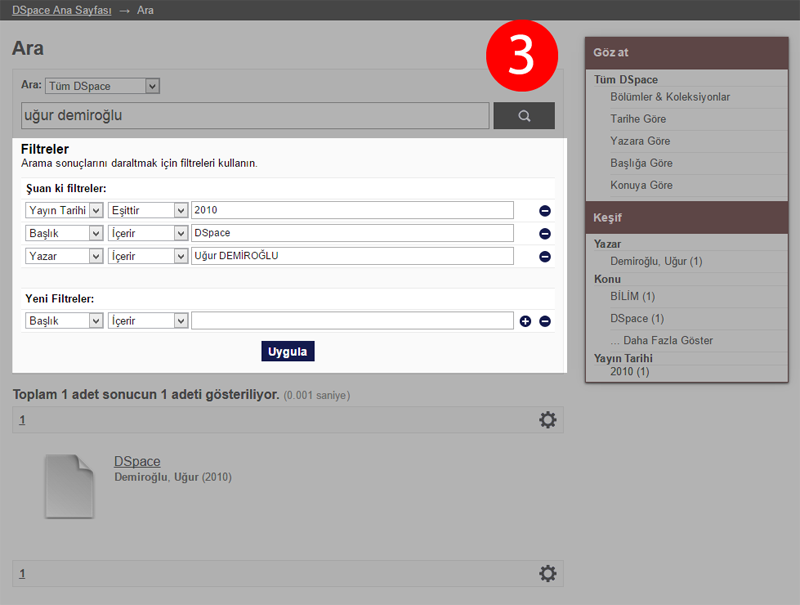Filter by subject DSpace (1)
The width and height of the screenshot is (800, 605).
[x=637, y=318]
